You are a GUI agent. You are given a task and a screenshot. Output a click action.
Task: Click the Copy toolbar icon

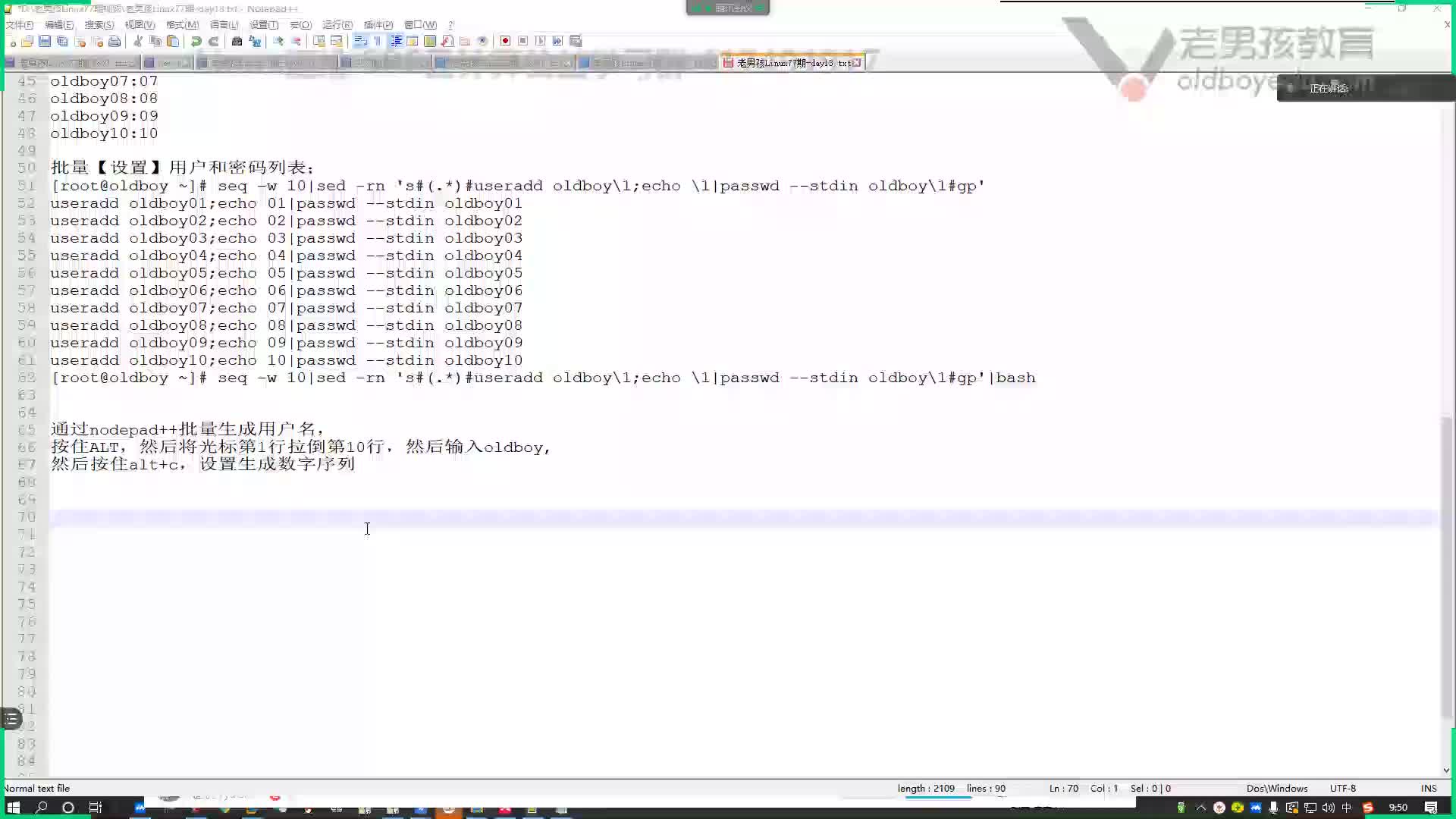[x=155, y=41]
